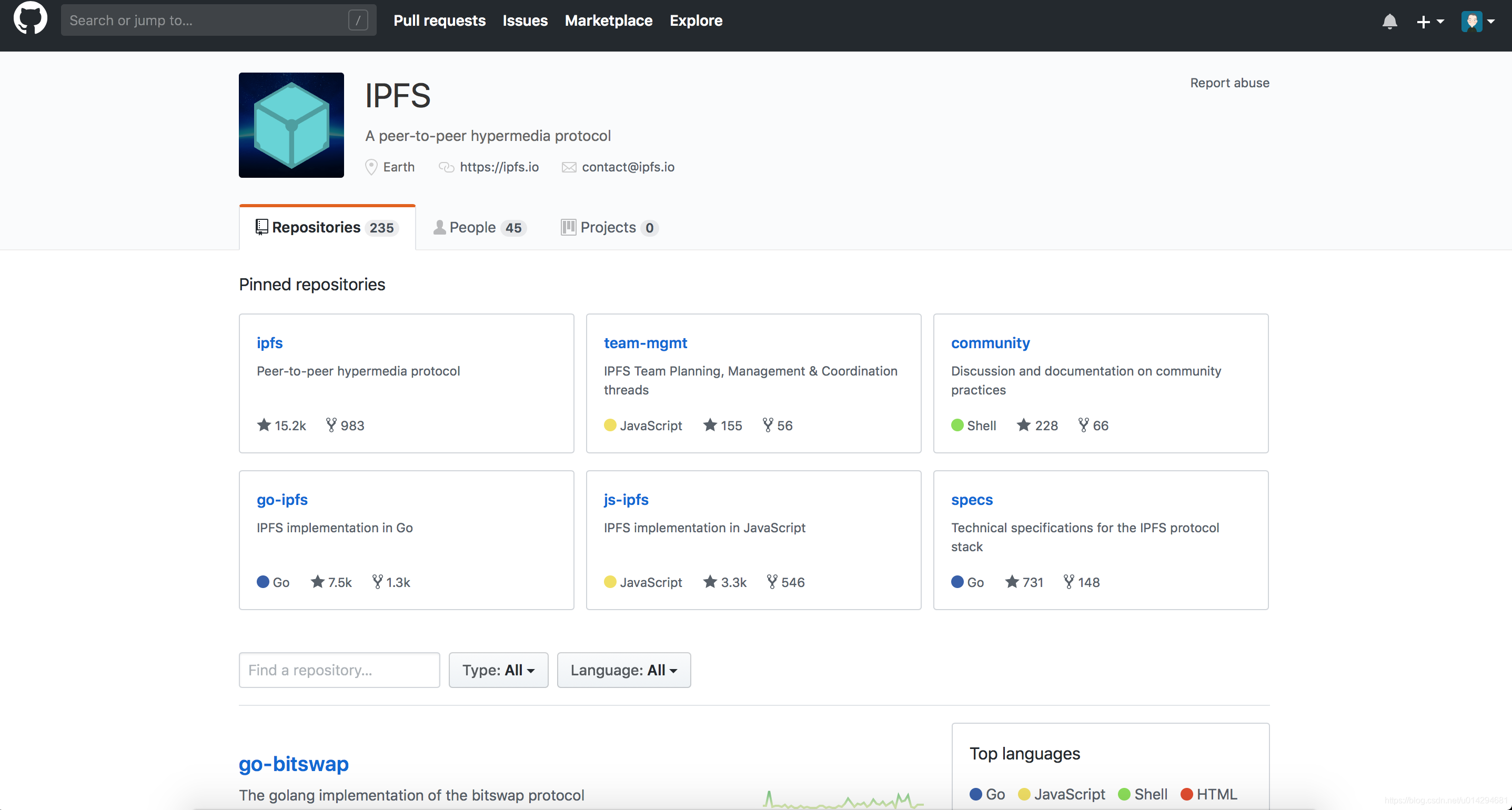This screenshot has width=1512, height=810.
Task: Visit the Marketplace
Action: 608,21
